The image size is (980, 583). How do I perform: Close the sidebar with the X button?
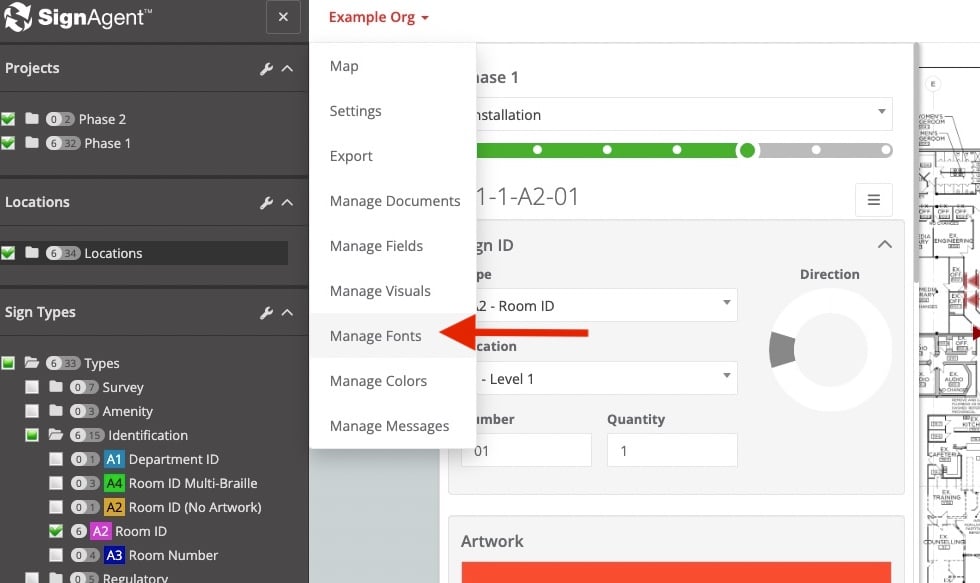pos(283,18)
